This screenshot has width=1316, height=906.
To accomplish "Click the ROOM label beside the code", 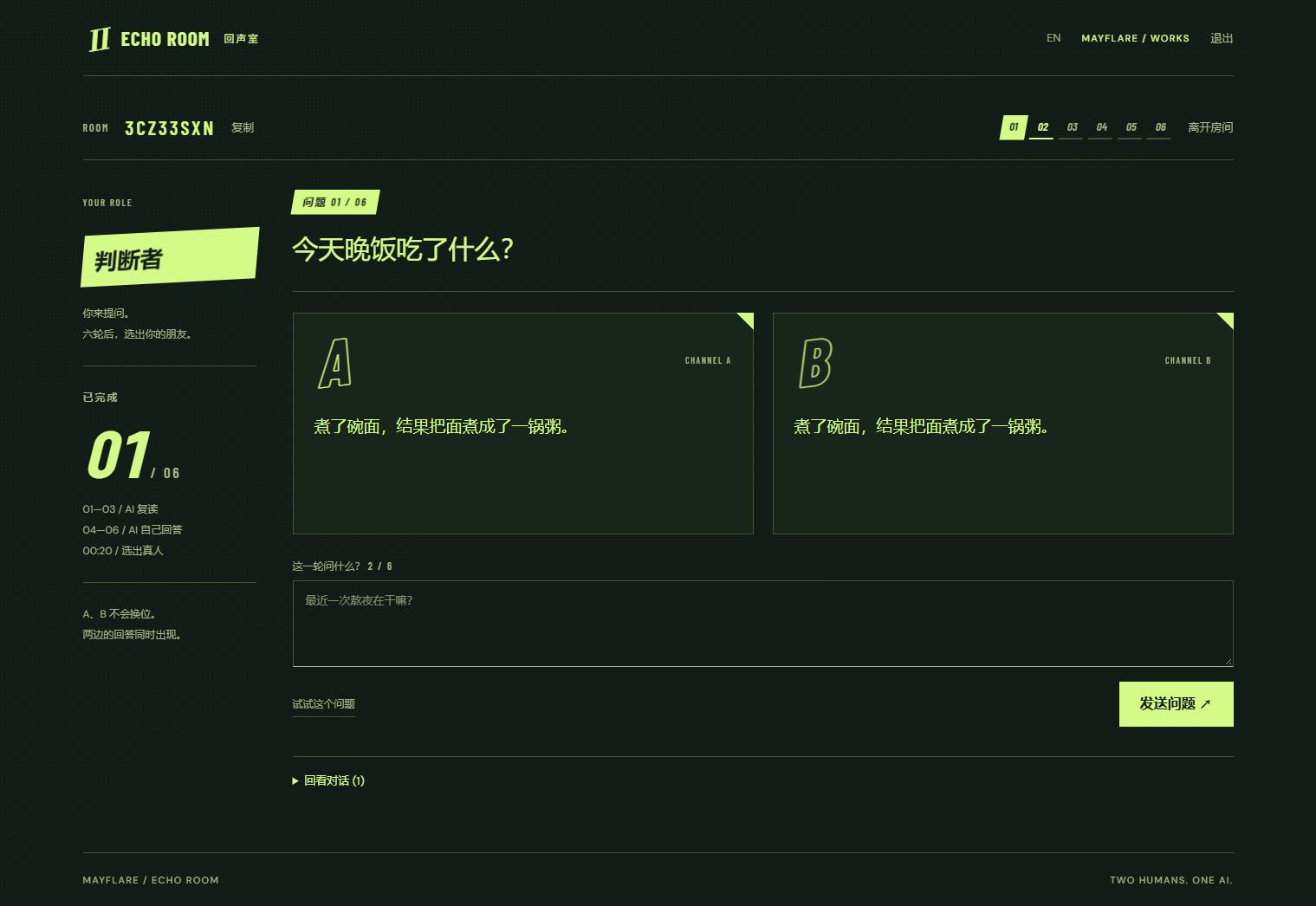I will (x=95, y=128).
